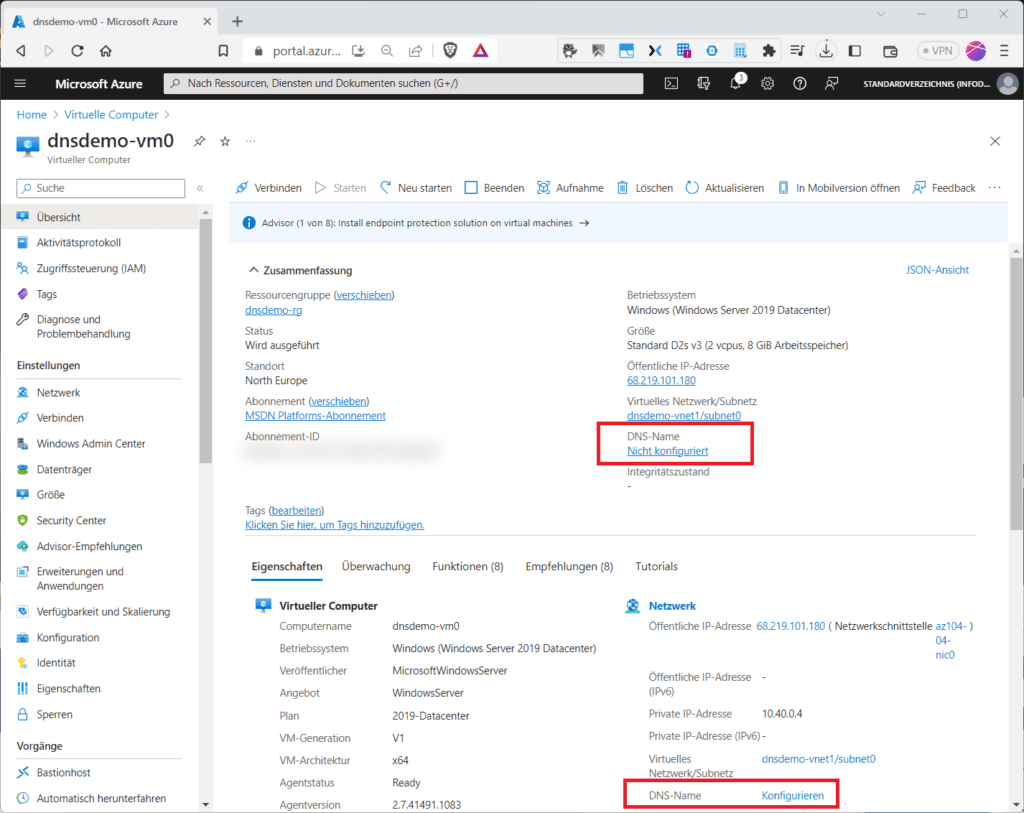Click In Mobilversion öffnen
The width and height of the screenshot is (1024, 813).
tap(839, 188)
